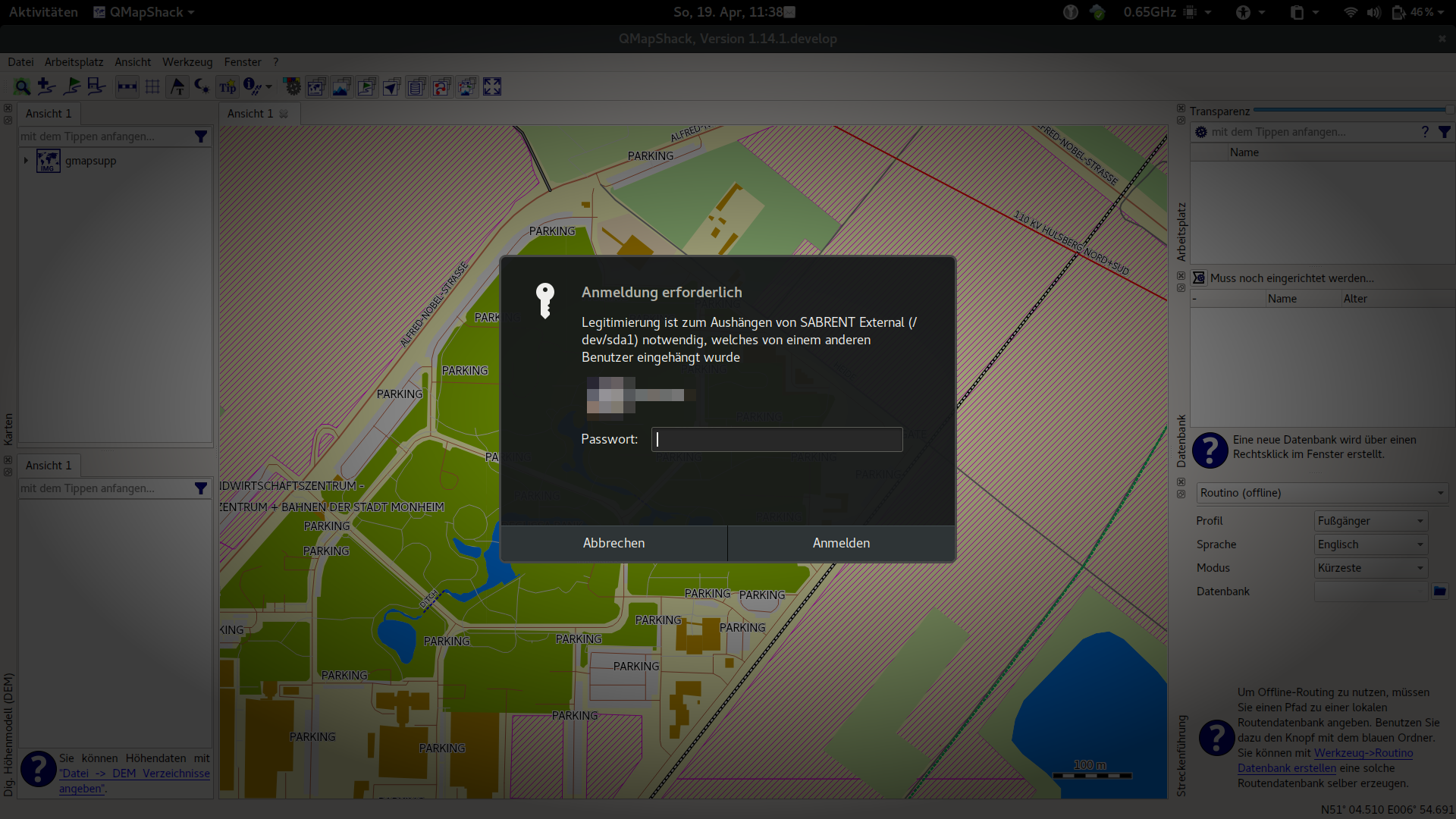The image size is (1456, 819).
Task: Open the Sprache Englisch dropdown
Action: [1371, 544]
